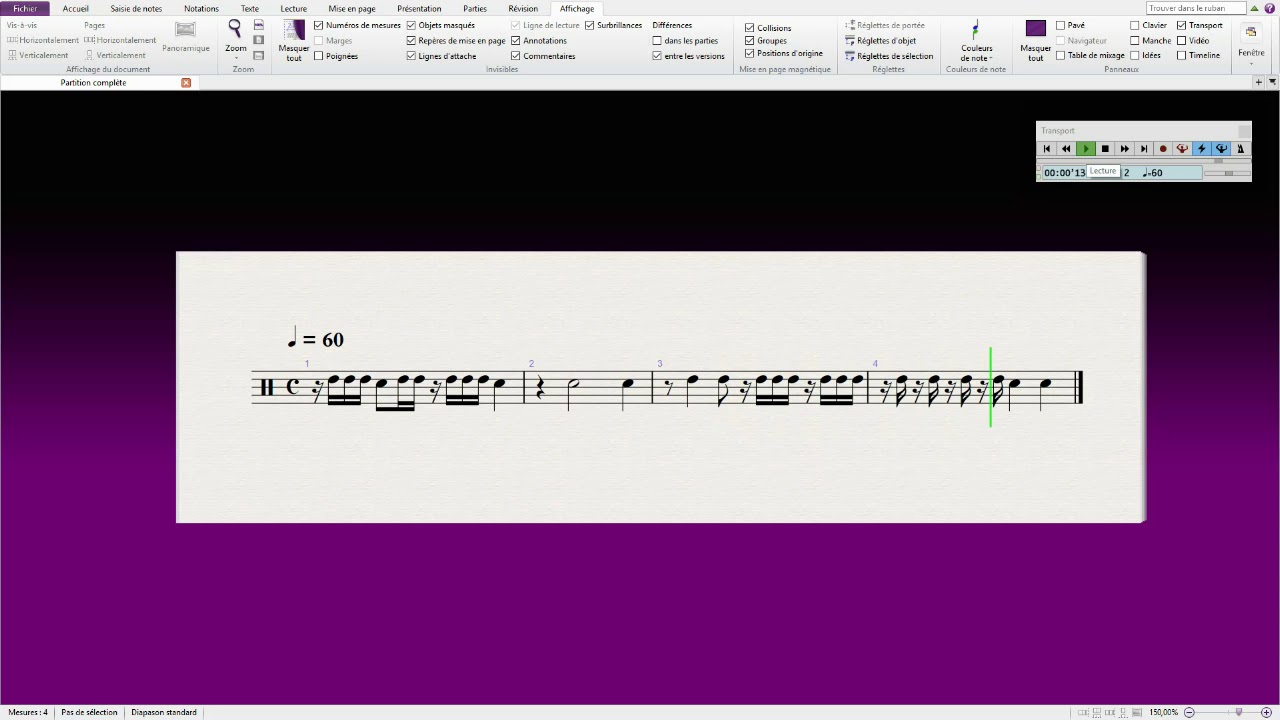Stop playback in the Transport panel

1105,149
